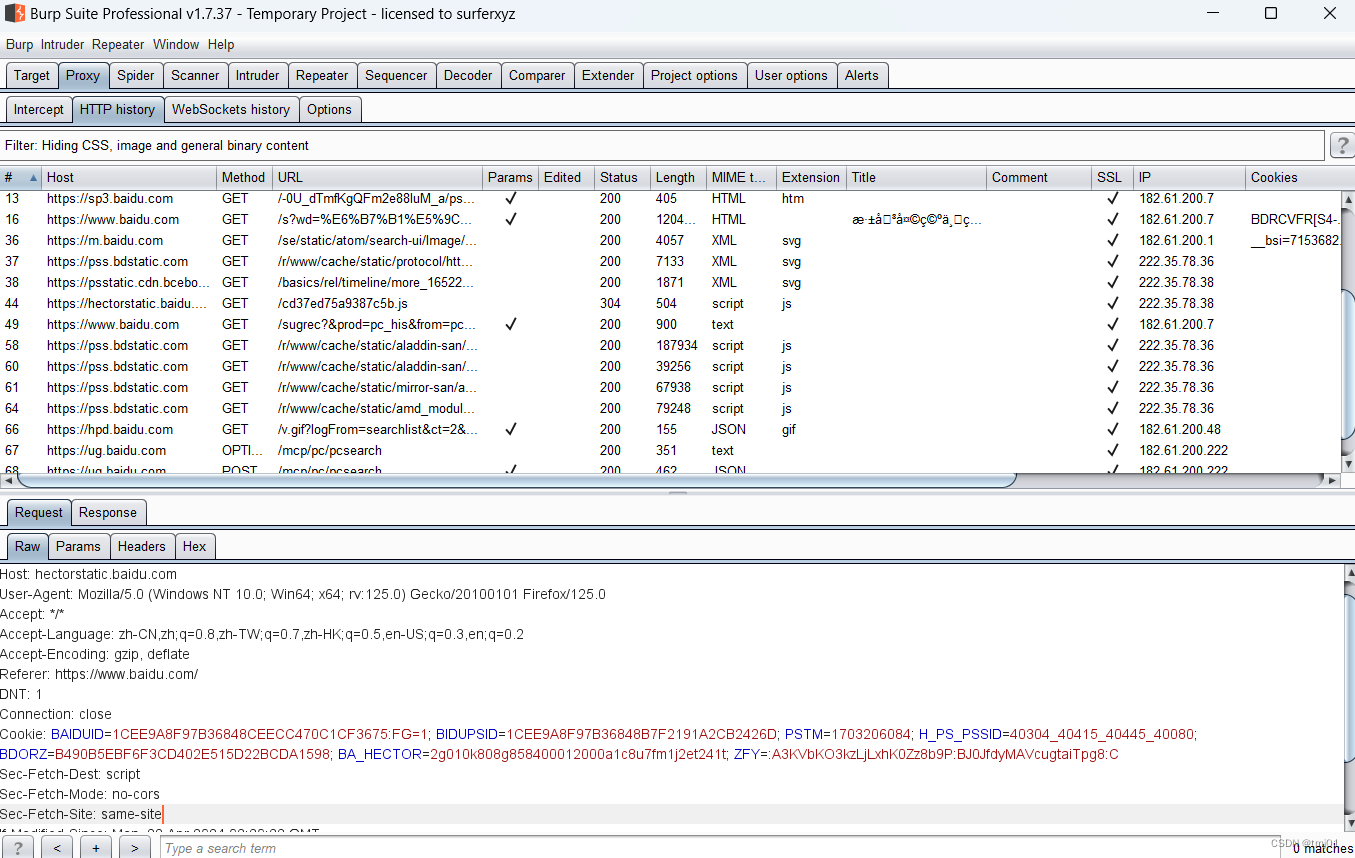Switch to the Scanner tab

[x=195, y=75]
